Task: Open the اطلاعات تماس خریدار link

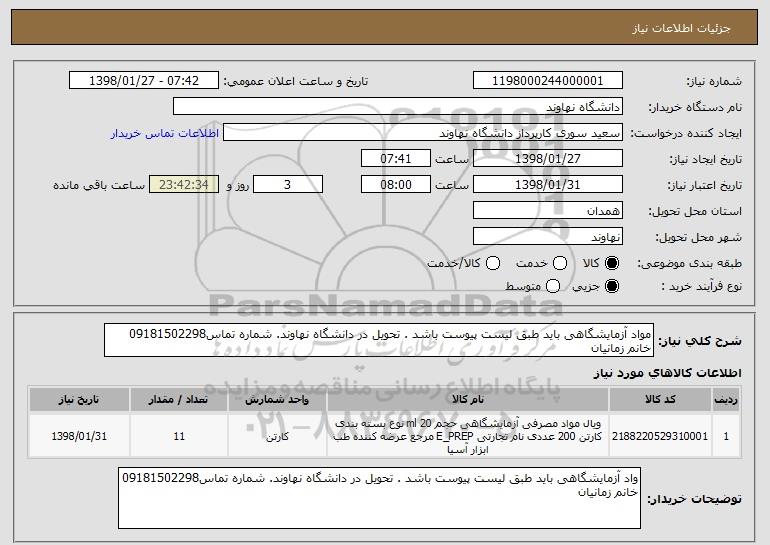Action: (165, 134)
